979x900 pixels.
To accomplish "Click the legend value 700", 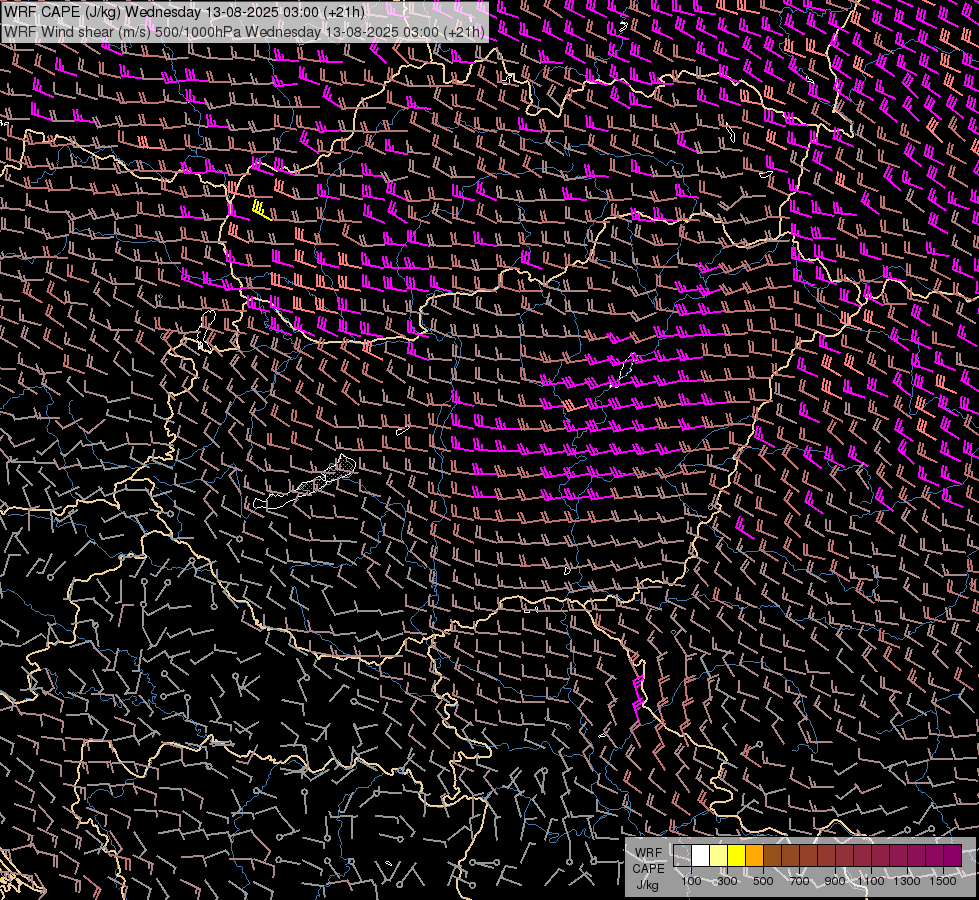I will 799,881.
